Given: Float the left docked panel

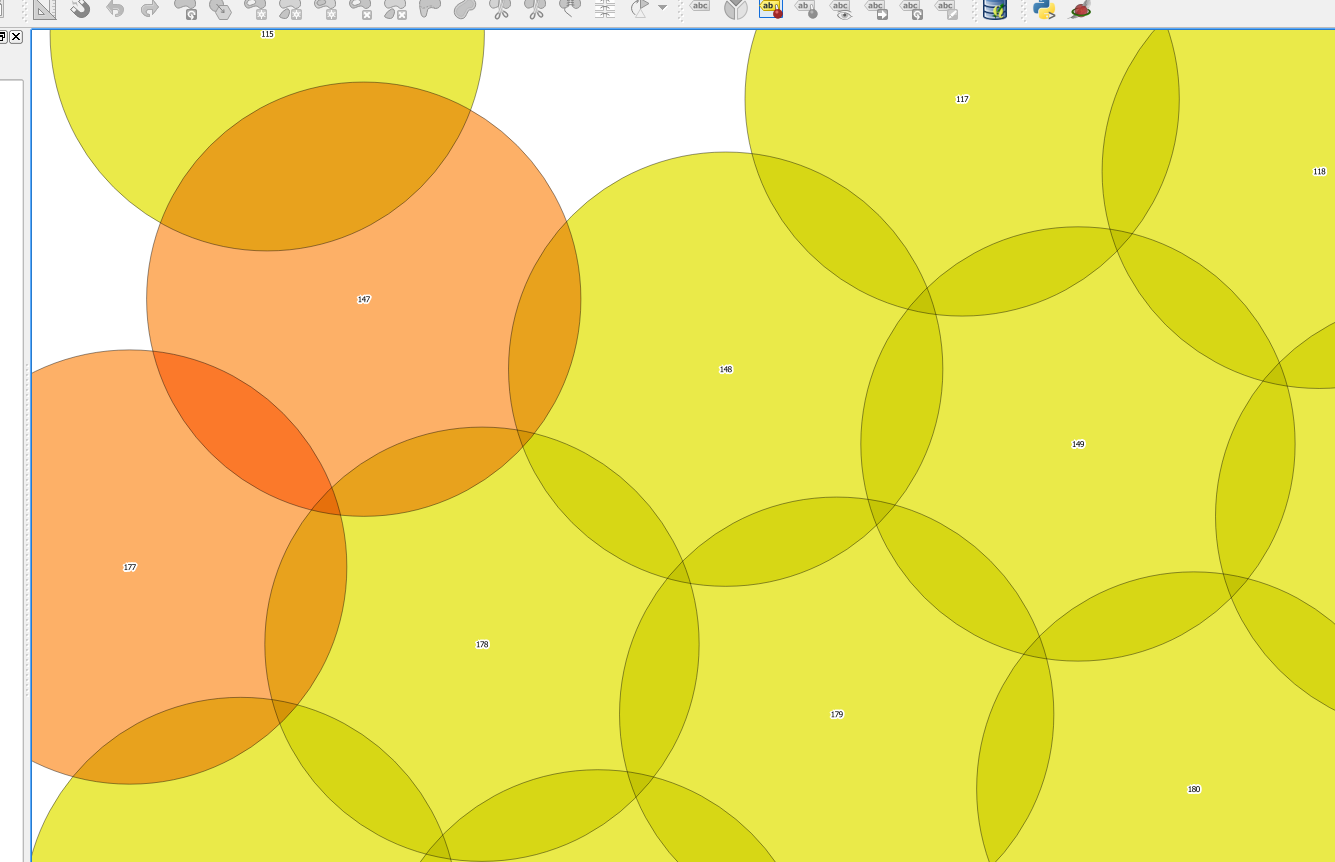Looking at the screenshot, I should click(3, 36).
